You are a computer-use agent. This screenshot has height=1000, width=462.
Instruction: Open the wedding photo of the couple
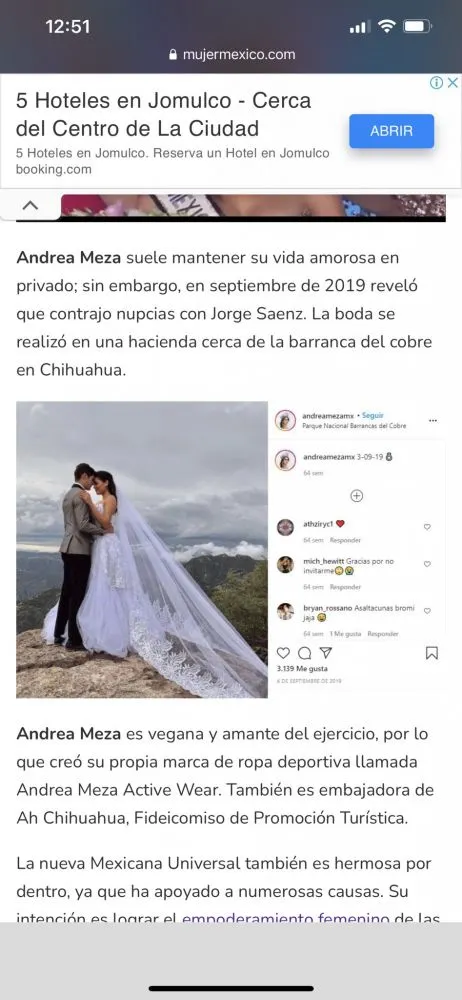click(x=142, y=549)
